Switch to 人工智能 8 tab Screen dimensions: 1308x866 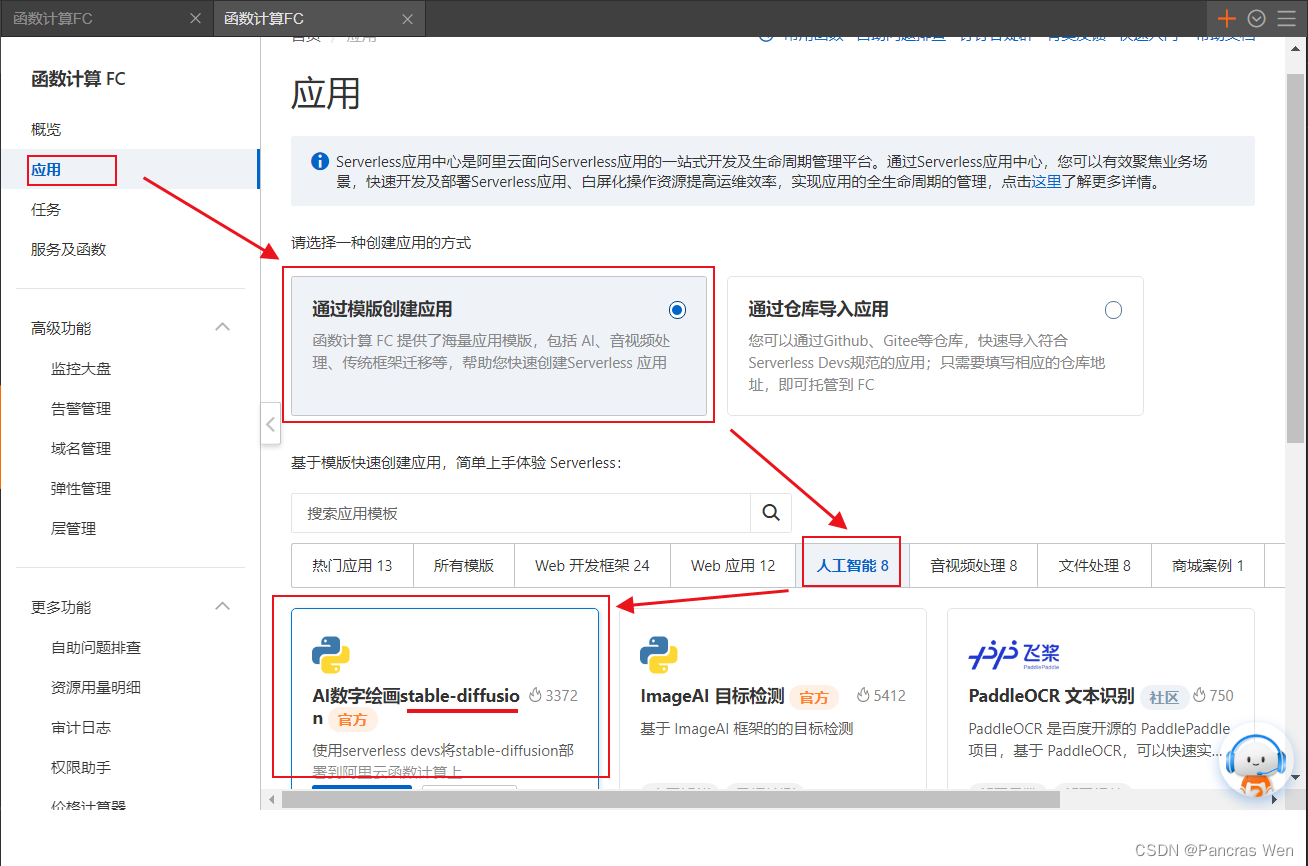[x=852, y=565]
